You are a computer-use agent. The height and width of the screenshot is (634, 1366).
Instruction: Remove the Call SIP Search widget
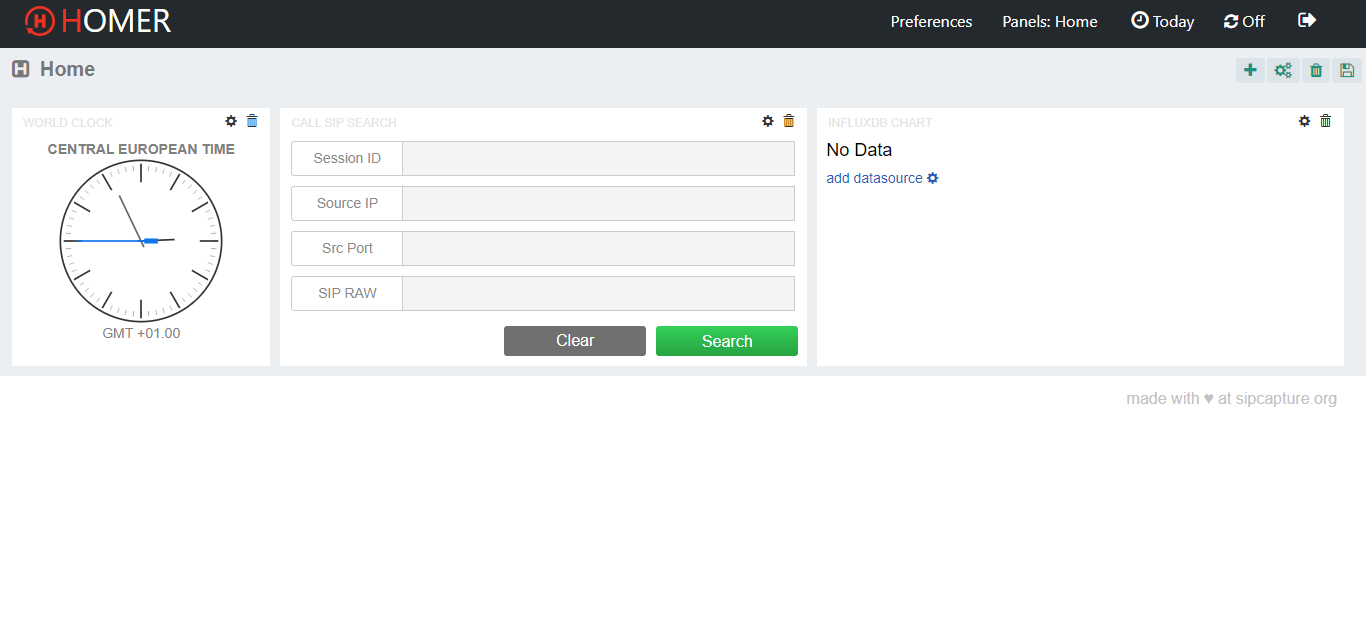click(x=788, y=121)
